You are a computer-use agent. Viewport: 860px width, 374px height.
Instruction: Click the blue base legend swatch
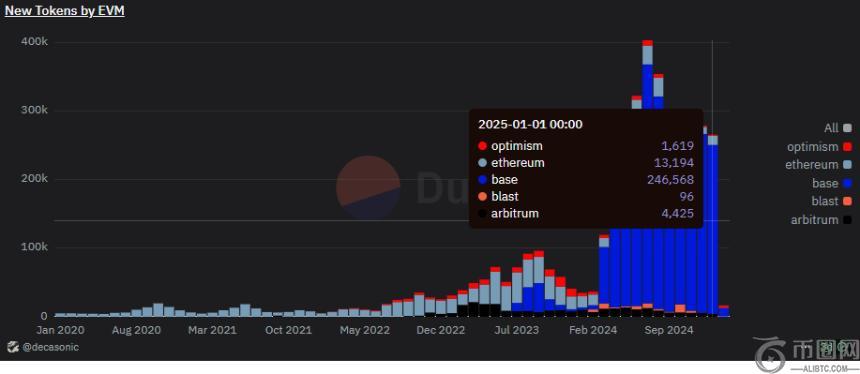click(x=847, y=184)
